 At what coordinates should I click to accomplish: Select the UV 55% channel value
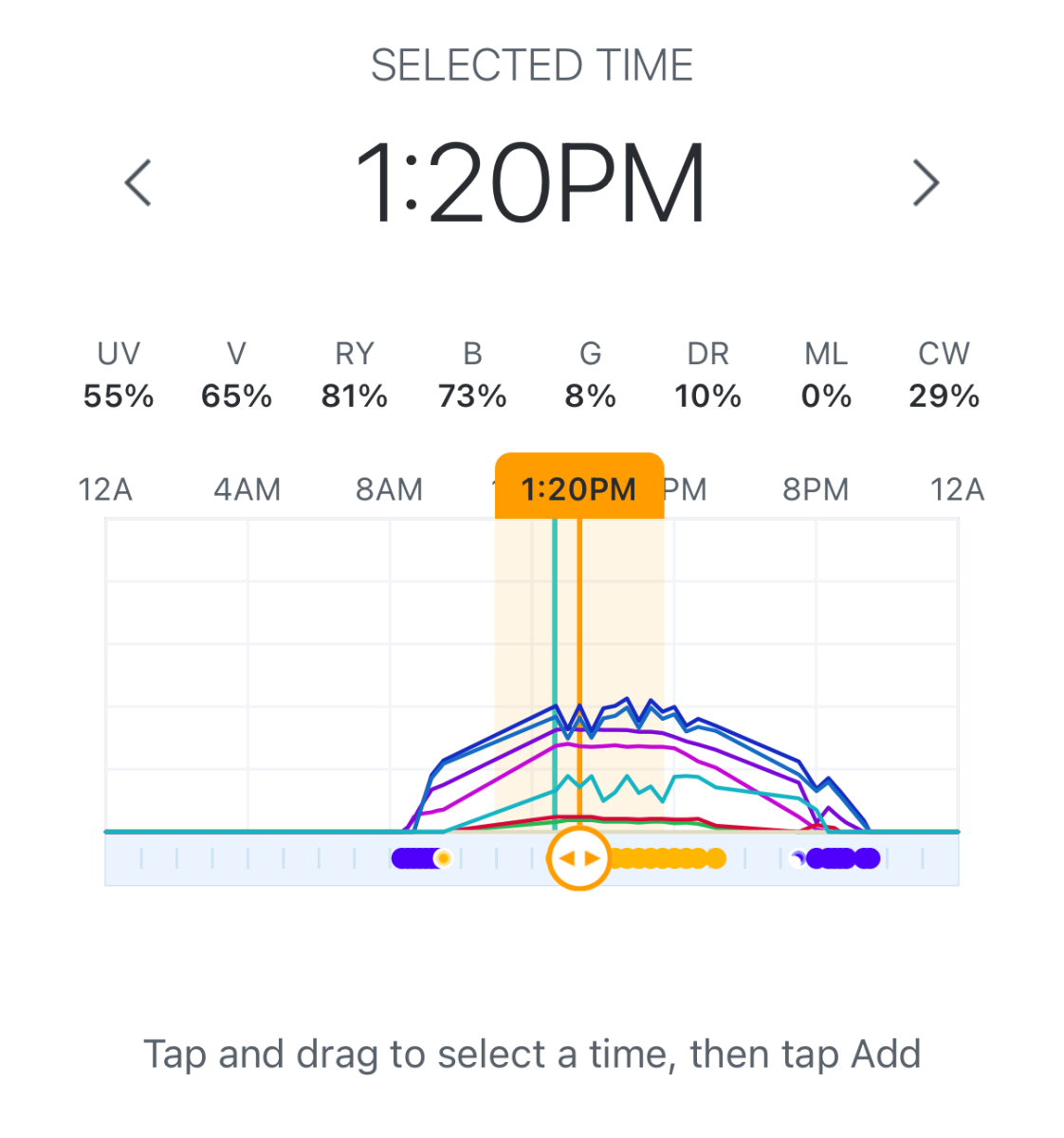pyautogui.click(x=119, y=375)
